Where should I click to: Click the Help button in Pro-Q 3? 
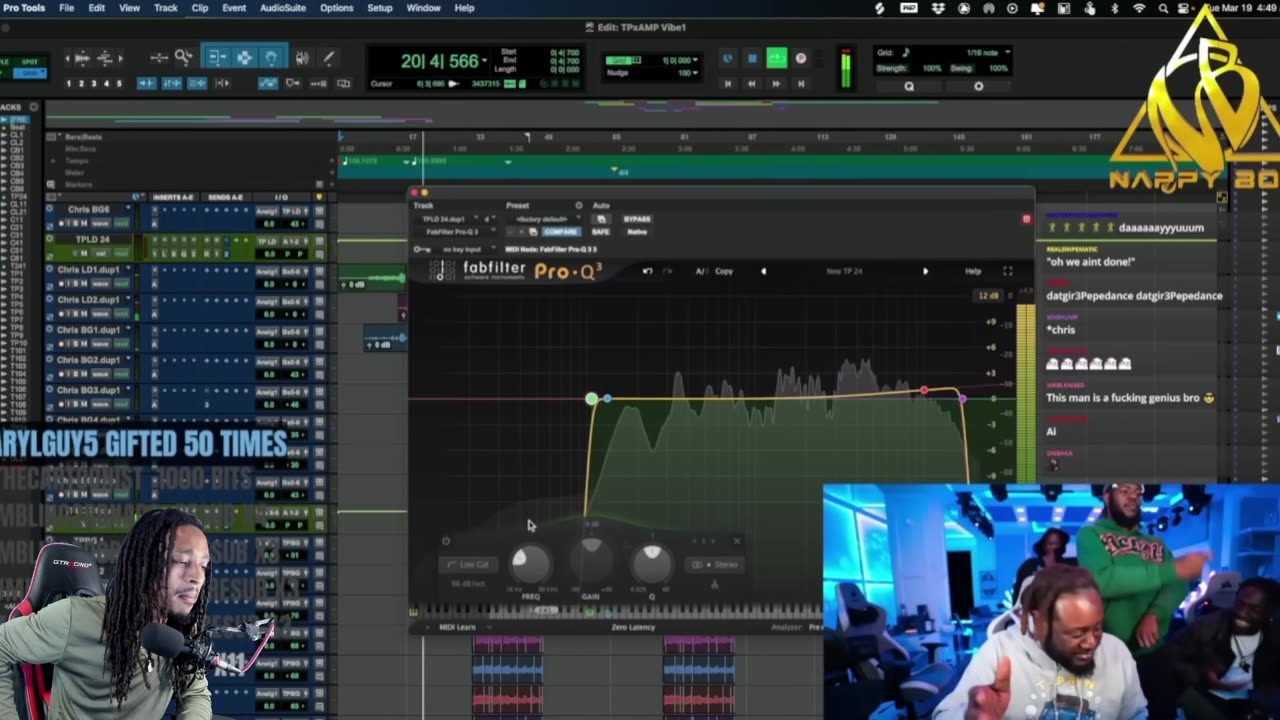pyautogui.click(x=973, y=271)
